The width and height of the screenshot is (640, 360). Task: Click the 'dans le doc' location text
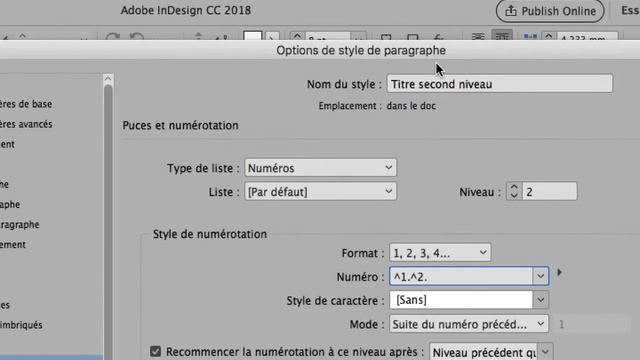411,106
